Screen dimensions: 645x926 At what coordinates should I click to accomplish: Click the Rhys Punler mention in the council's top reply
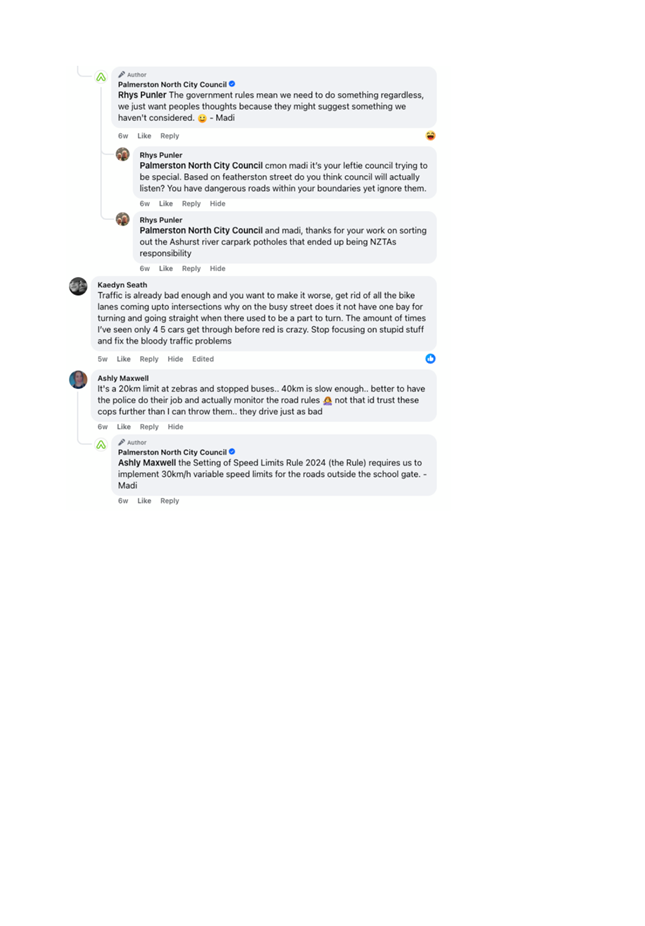pos(142,95)
